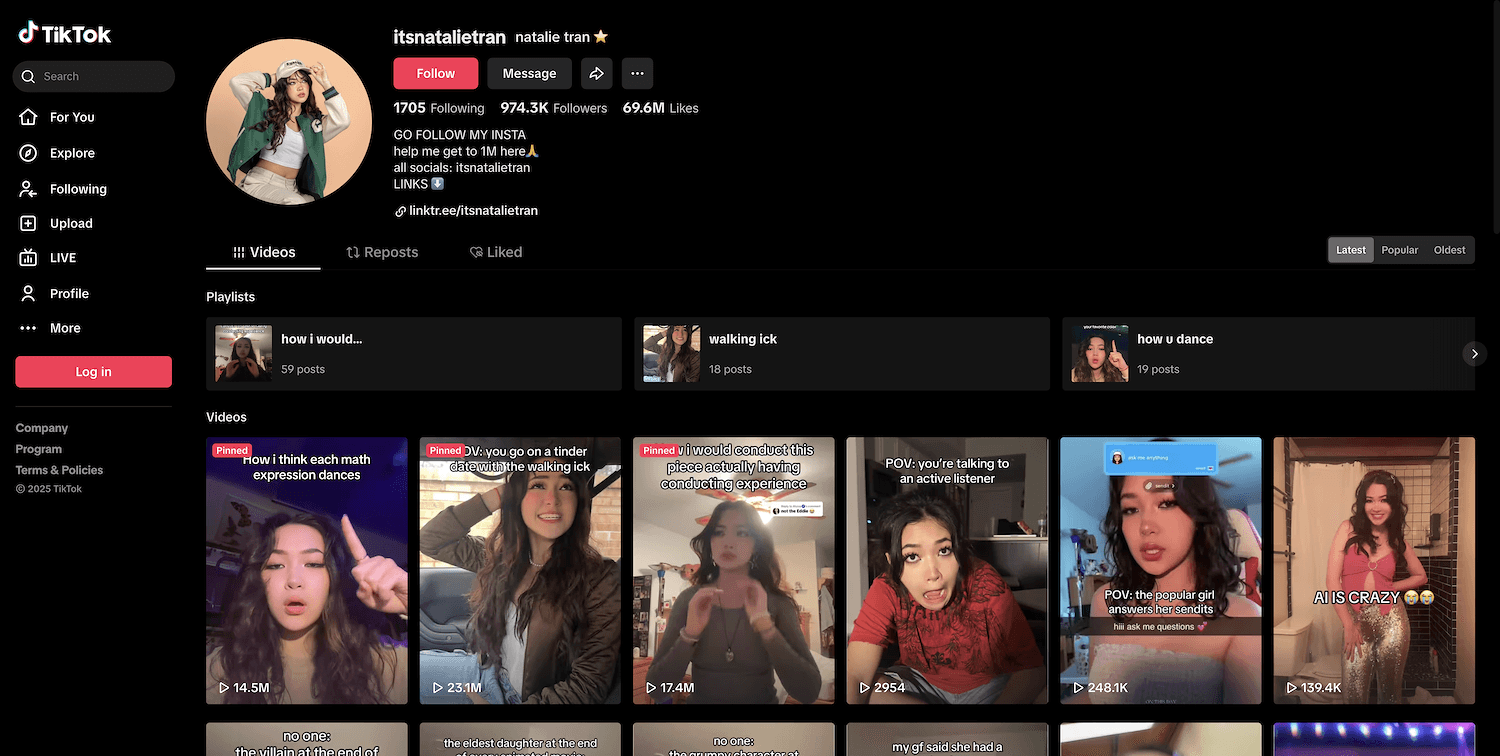Go to the Explore compass page
The height and width of the screenshot is (756, 1500).
71,153
